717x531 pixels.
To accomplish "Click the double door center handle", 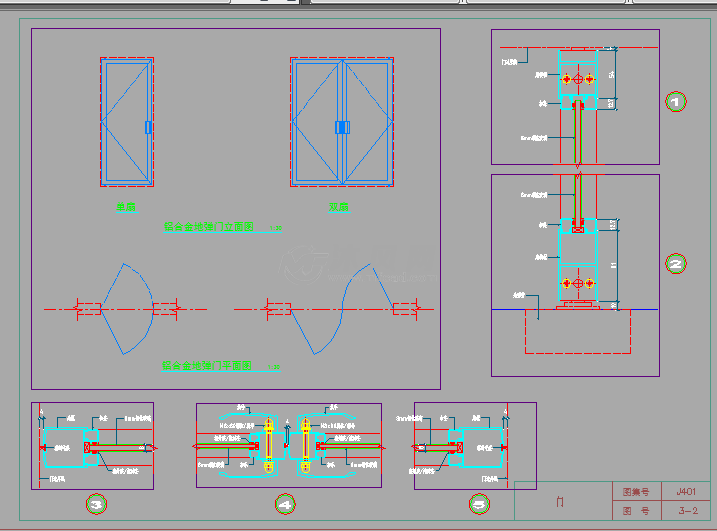I will click(342, 127).
